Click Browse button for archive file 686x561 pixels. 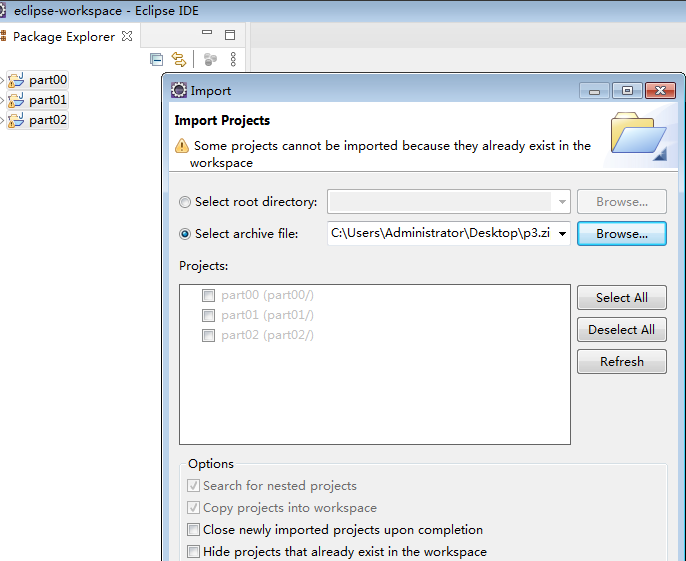coord(622,234)
